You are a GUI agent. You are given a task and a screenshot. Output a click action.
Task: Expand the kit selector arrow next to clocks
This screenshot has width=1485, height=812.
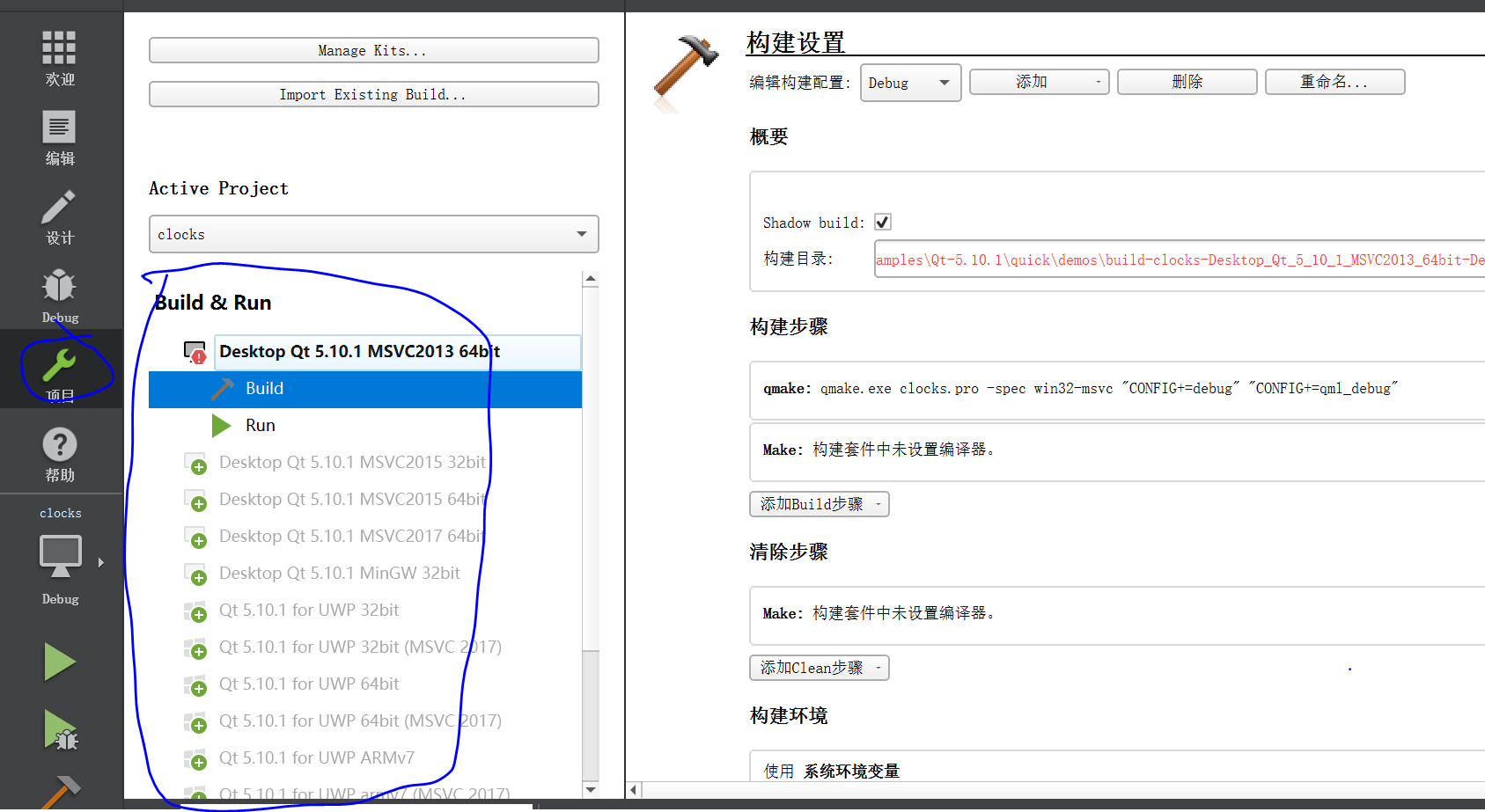point(101,562)
